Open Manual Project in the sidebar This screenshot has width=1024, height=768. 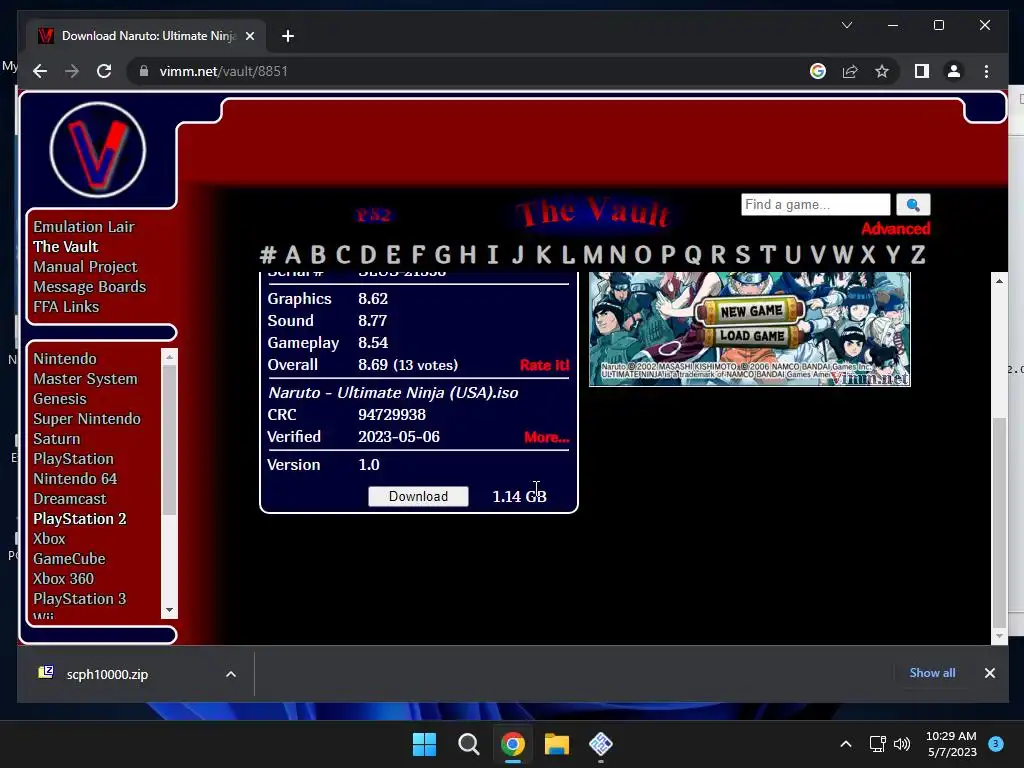(x=85, y=266)
